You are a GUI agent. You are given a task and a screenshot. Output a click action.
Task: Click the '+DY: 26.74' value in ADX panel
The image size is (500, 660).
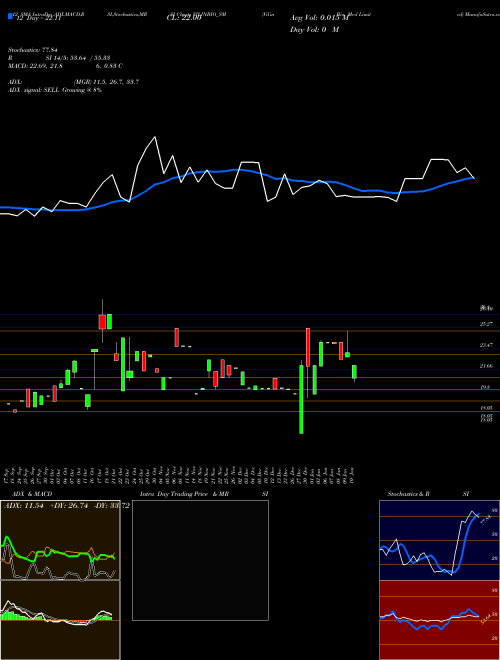(x=69, y=506)
